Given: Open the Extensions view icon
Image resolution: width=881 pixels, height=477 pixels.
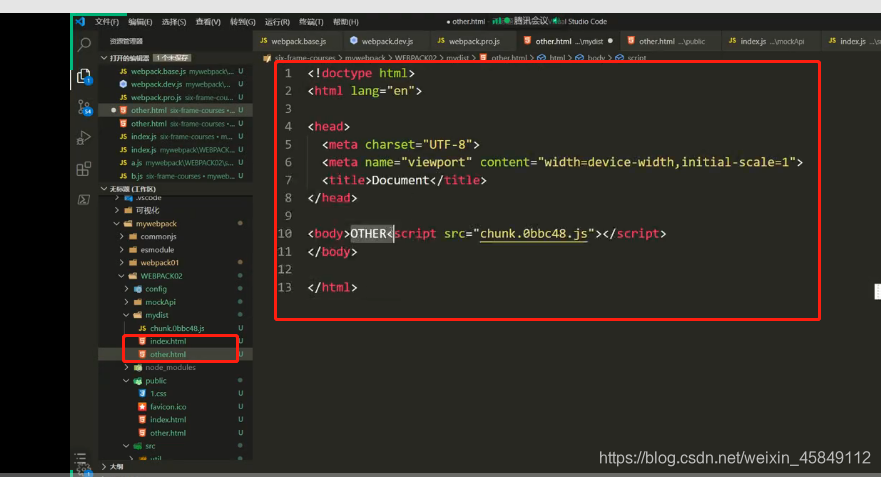Looking at the screenshot, I should (84, 169).
